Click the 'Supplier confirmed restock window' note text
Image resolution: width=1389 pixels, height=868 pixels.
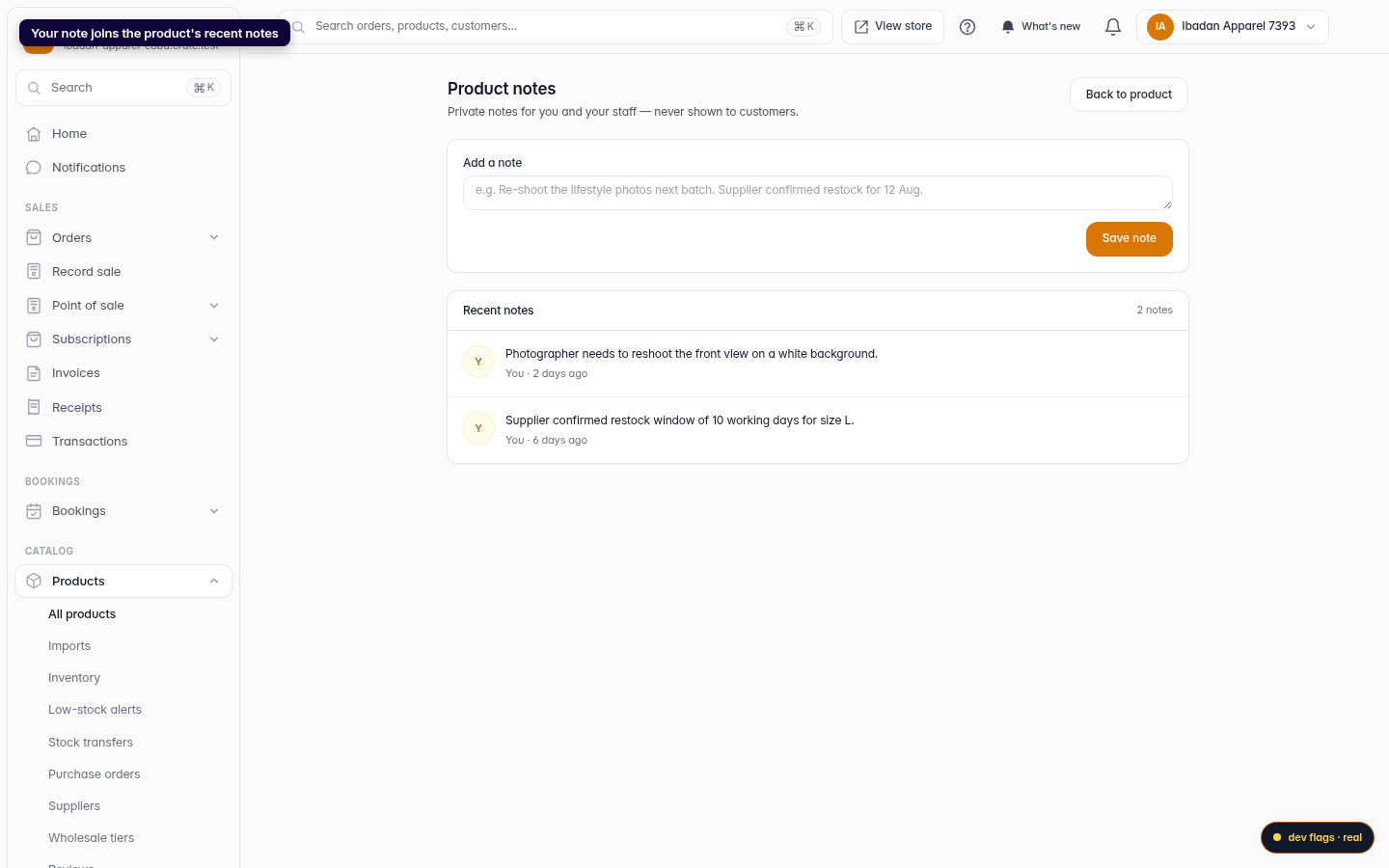pyautogui.click(x=680, y=420)
